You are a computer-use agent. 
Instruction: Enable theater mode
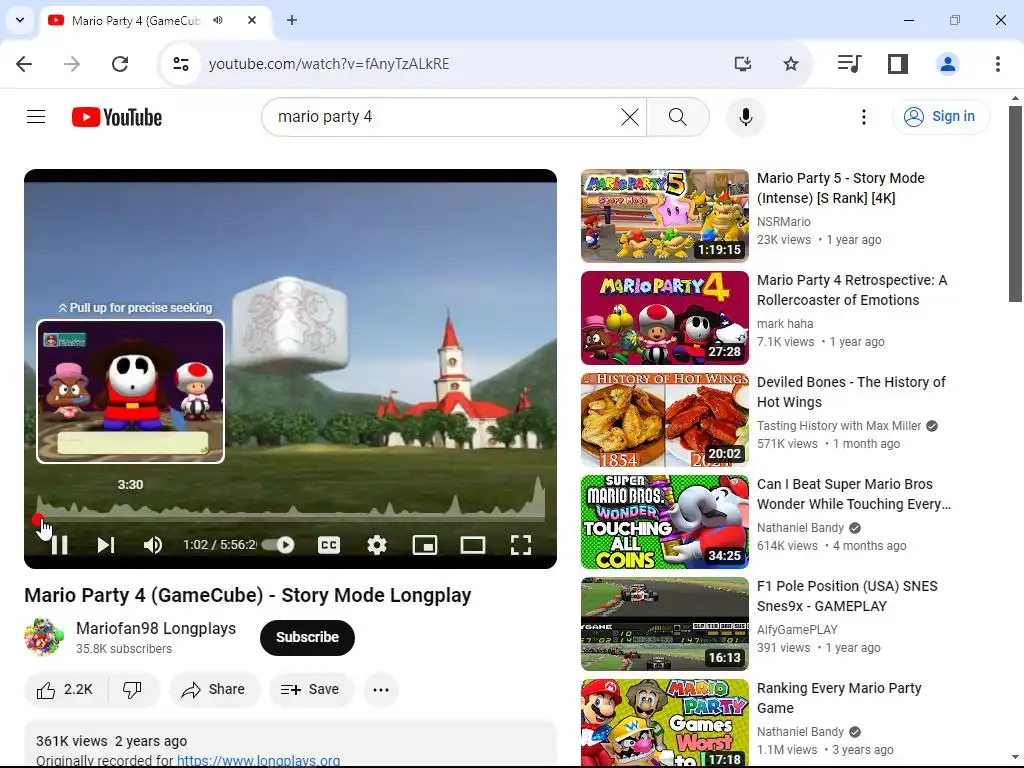point(473,545)
